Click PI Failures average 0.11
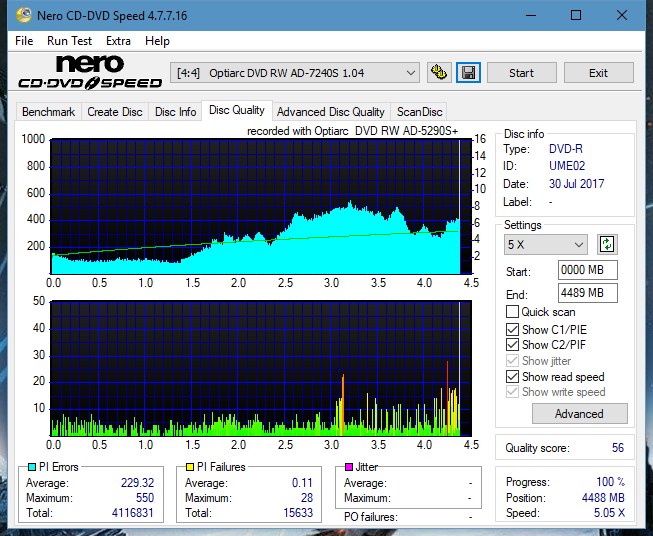Viewport: 653px width, 536px height. click(302, 483)
